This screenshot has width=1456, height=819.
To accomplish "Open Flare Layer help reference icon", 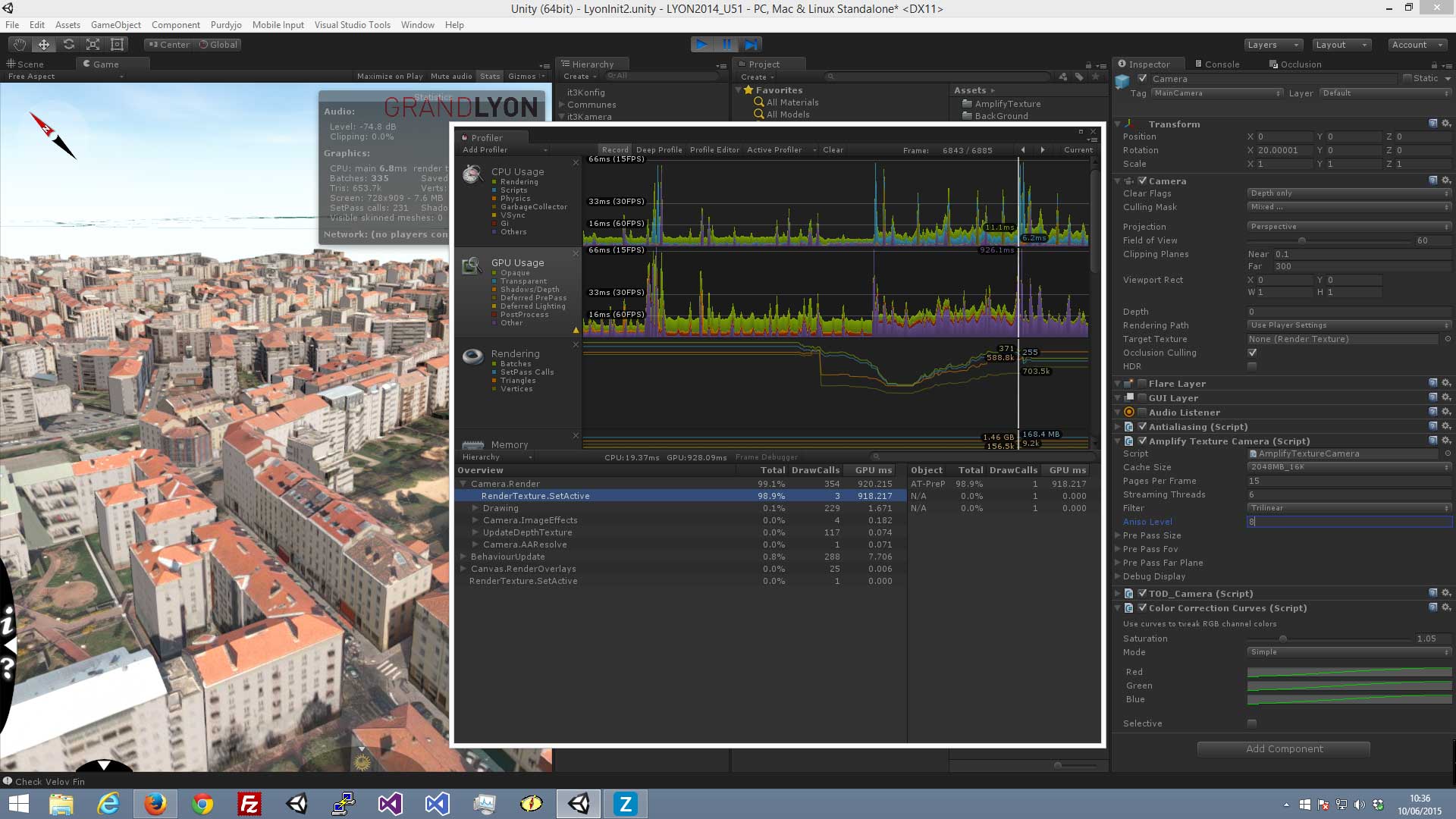I will click(x=1432, y=383).
